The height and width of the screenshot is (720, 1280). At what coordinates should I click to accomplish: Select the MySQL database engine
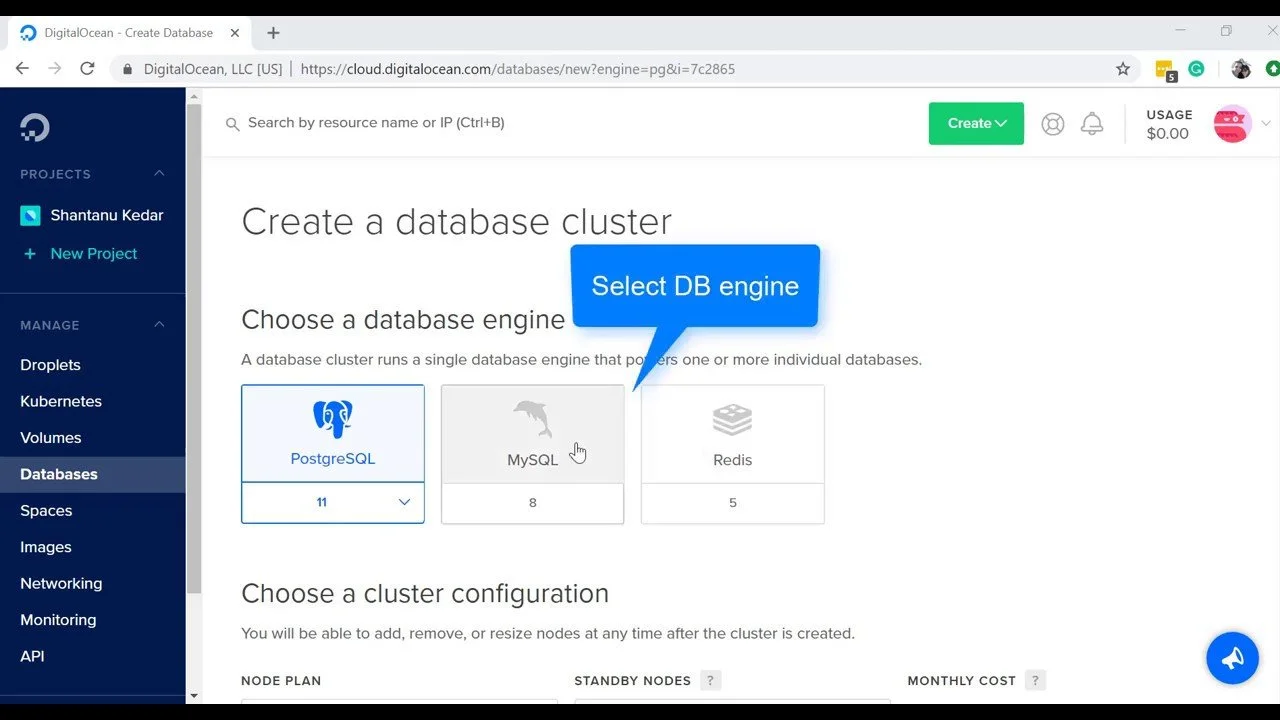pos(533,434)
